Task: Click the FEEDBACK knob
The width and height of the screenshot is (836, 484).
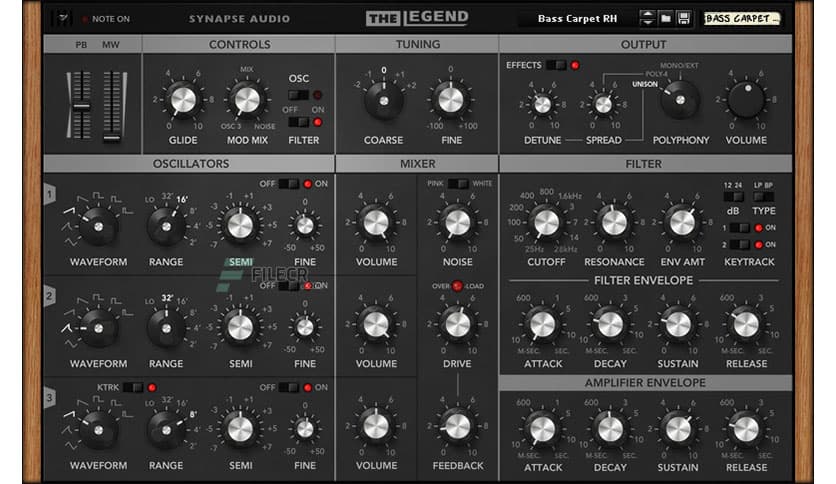Action: click(x=457, y=426)
